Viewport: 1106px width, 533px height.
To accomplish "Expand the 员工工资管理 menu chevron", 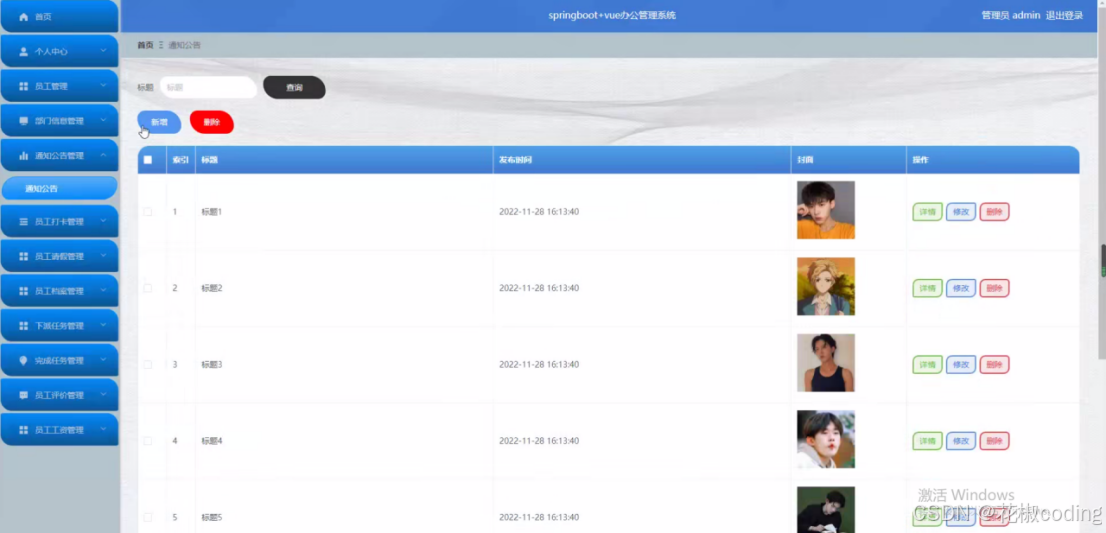I will pyautogui.click(x=103, y=429).
